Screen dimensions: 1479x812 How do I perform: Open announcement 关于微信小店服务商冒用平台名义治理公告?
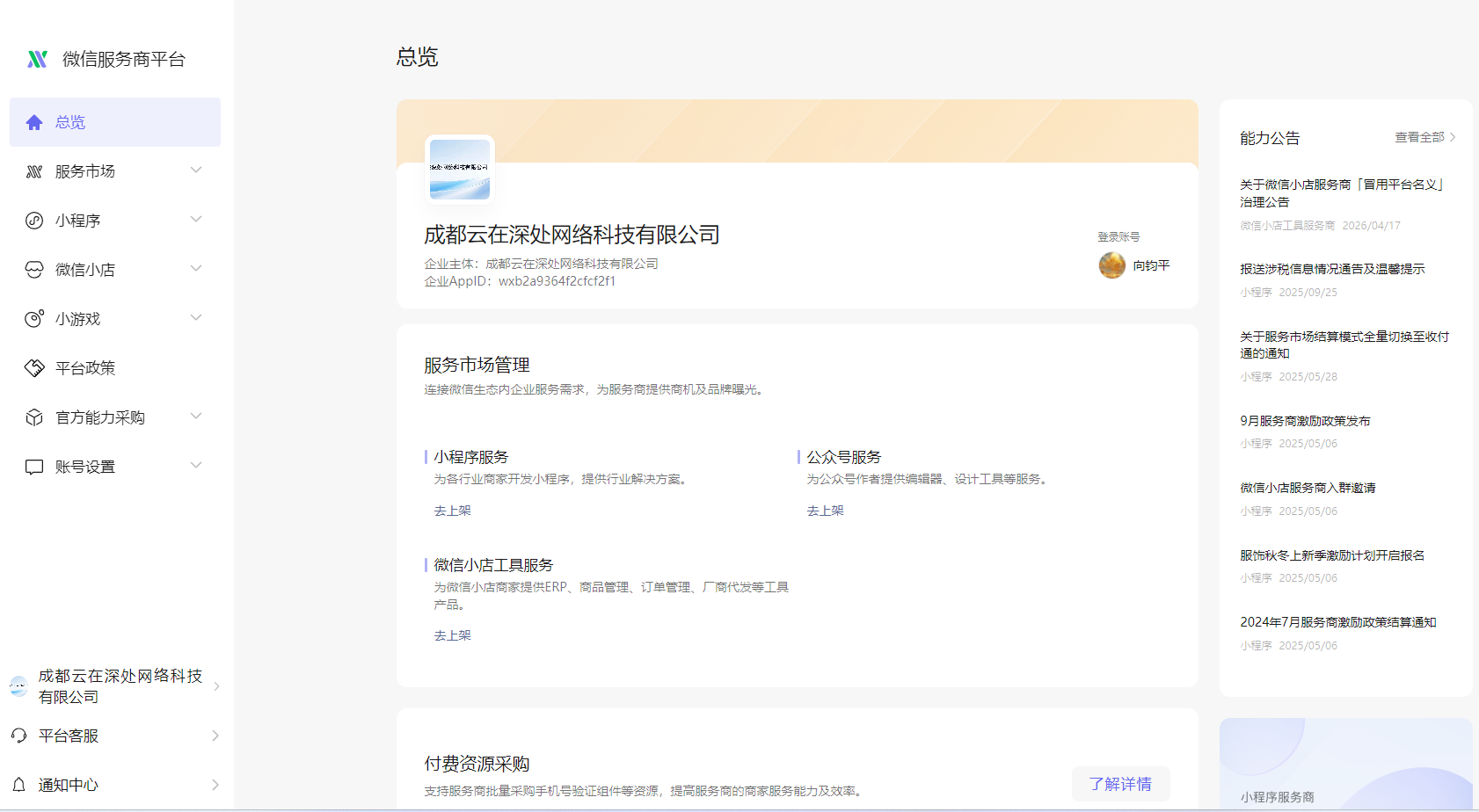(1344, 193)
